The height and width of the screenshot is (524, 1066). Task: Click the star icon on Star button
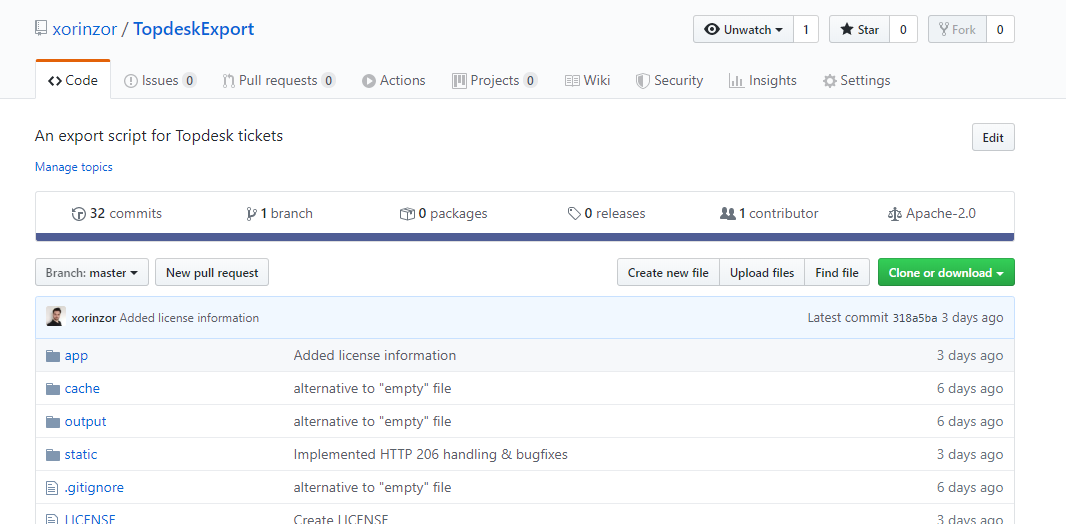pos(847,29)
